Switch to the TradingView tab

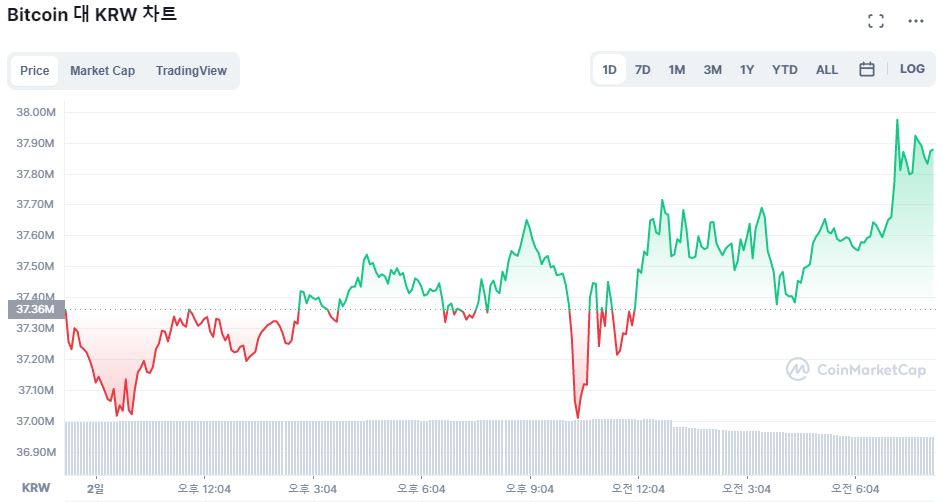click(x=191, y=71)
